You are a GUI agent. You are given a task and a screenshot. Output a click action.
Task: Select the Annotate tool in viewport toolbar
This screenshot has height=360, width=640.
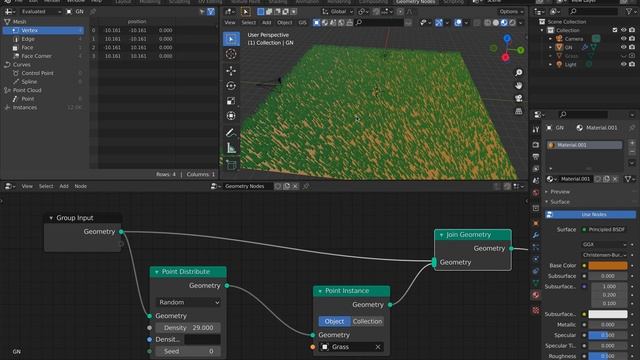(231, 133)
